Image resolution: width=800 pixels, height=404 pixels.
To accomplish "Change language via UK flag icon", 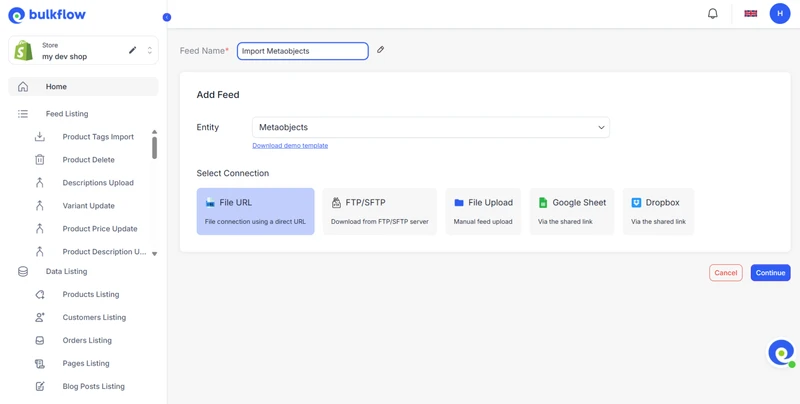I will 751,14.
